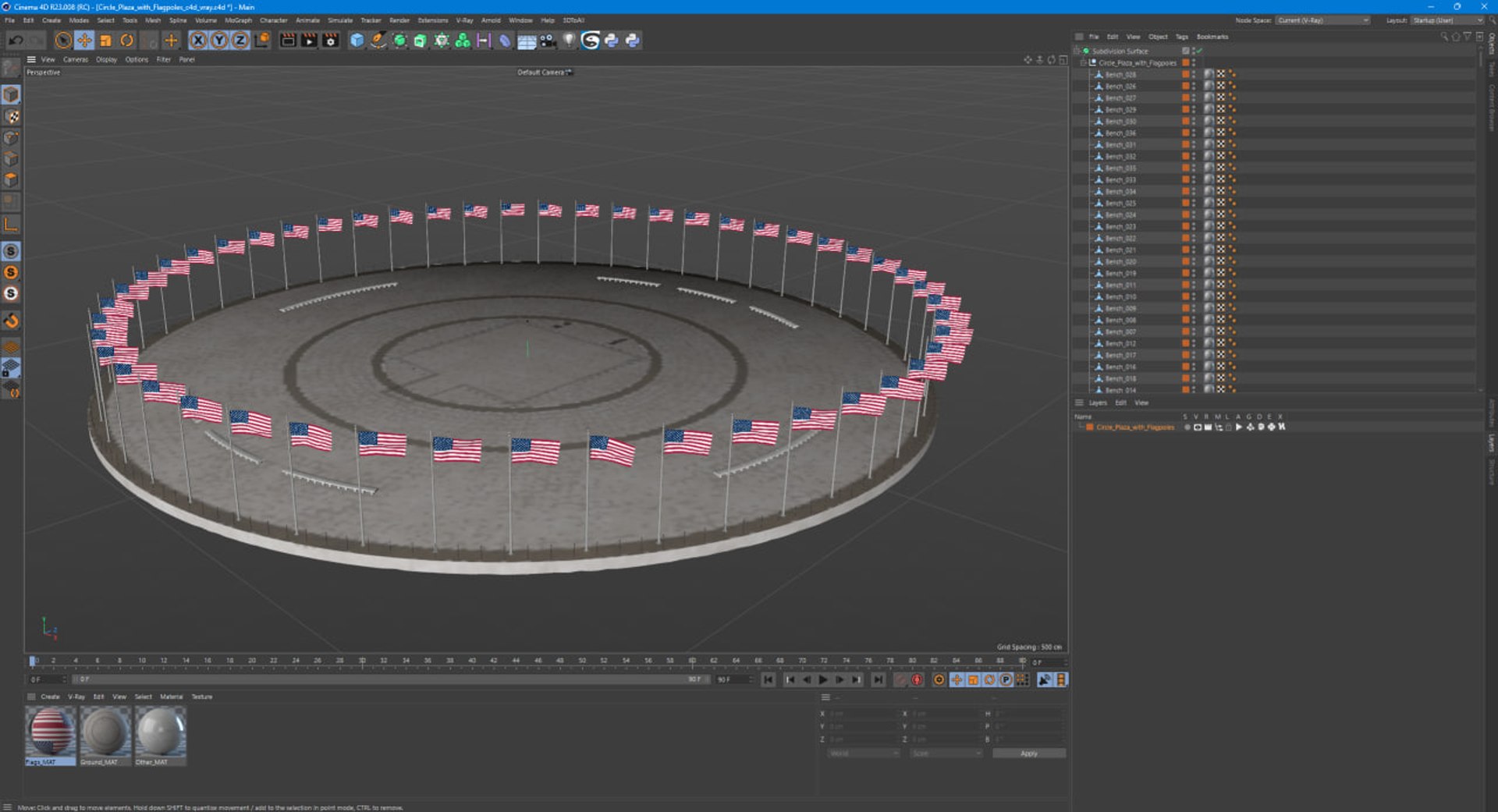
Task: Select the Live Selection tool
Action: [63, 41]
